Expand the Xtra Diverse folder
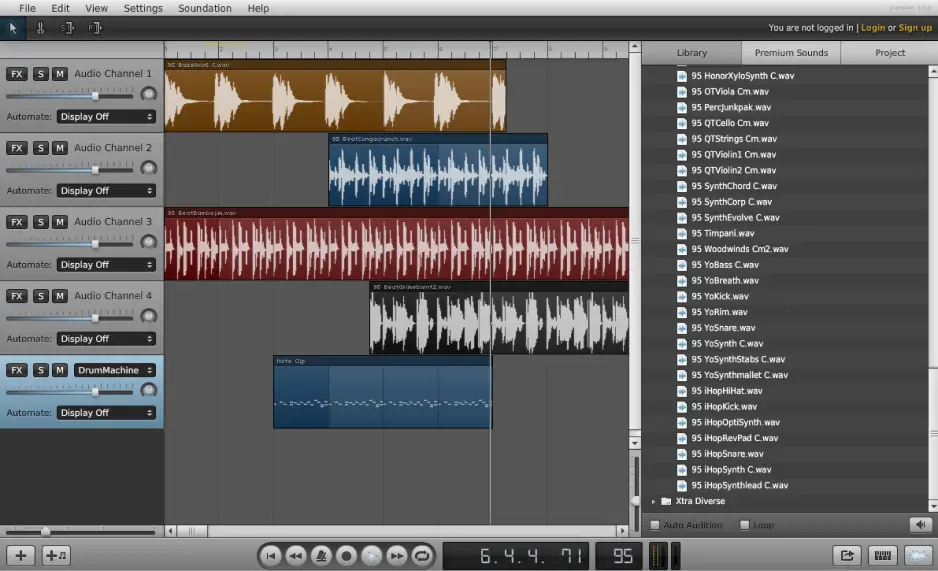This screenshot has width=938, height=571. coord(655,501)
